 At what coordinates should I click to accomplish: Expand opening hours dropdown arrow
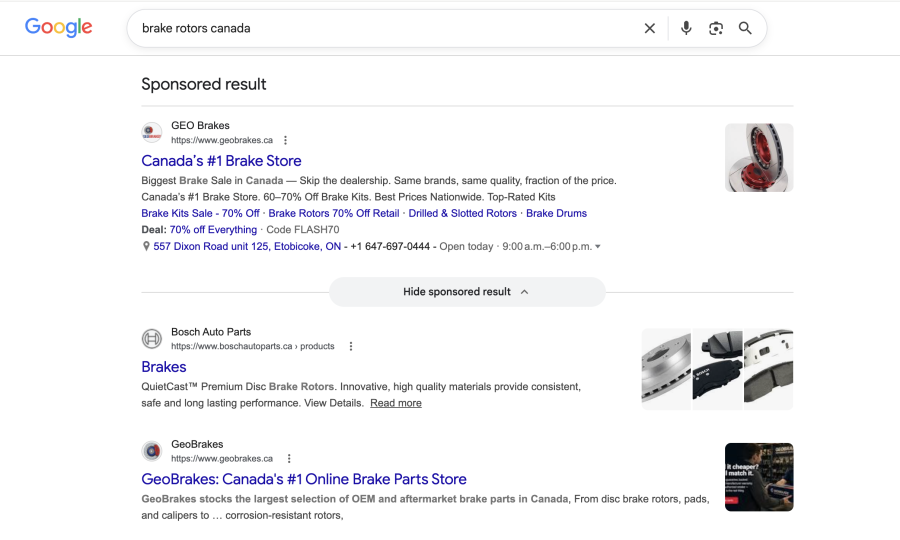tap(598, 246)
